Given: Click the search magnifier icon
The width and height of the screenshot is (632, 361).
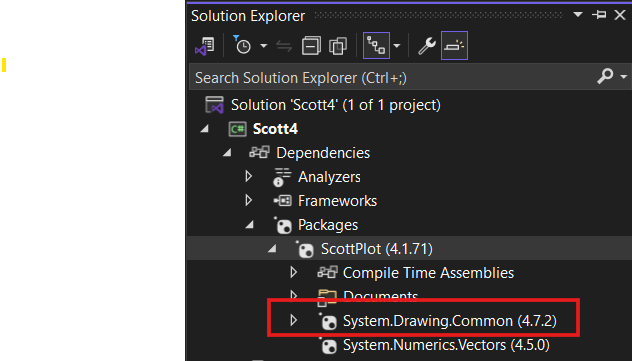Looking at the screenshot, I should 606,76.
